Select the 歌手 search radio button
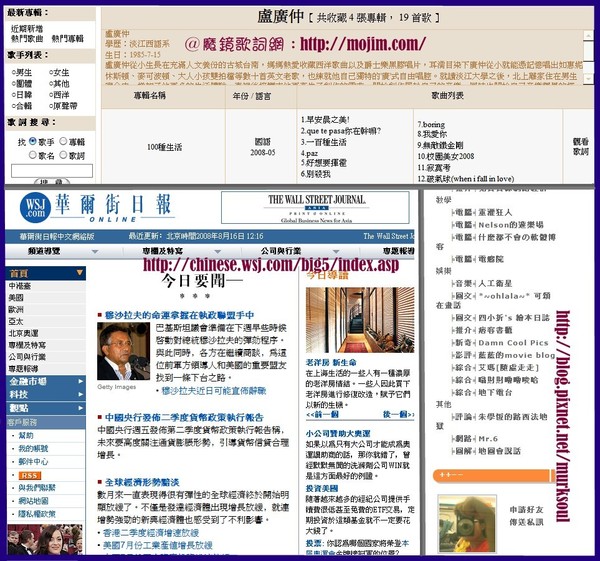The image size is (600, 561). 33,141
